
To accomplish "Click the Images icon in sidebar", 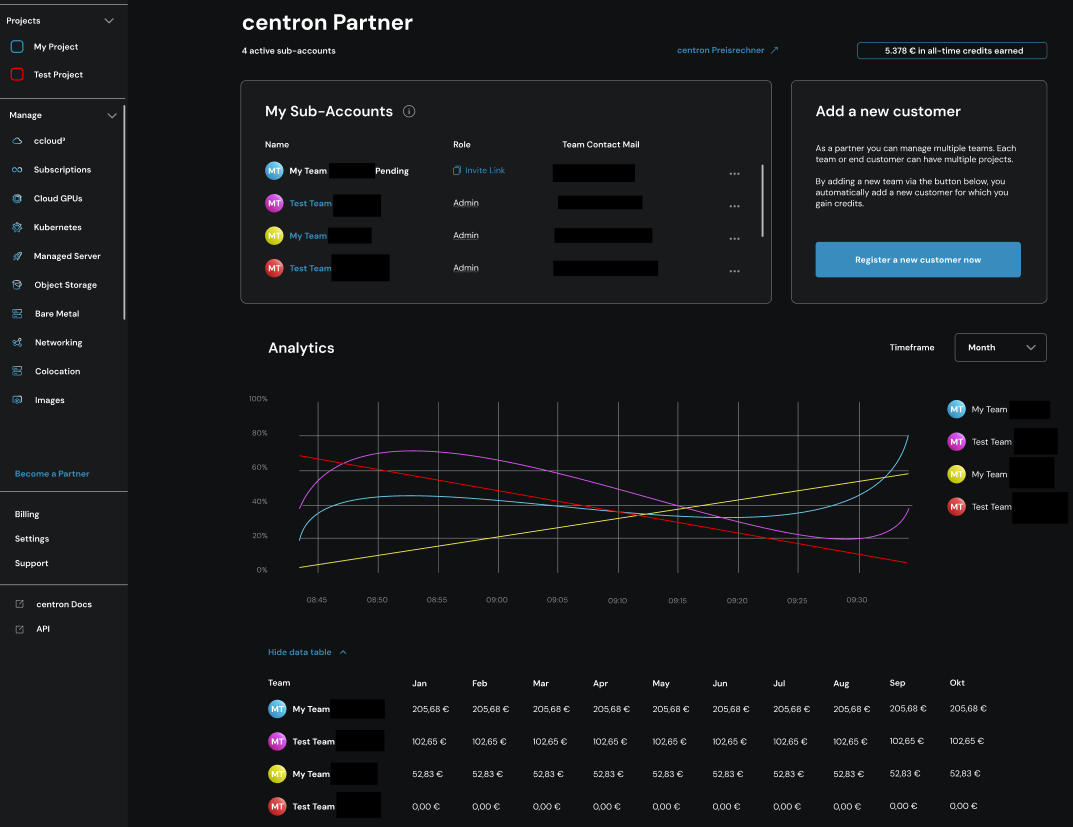I will point(17,399).
